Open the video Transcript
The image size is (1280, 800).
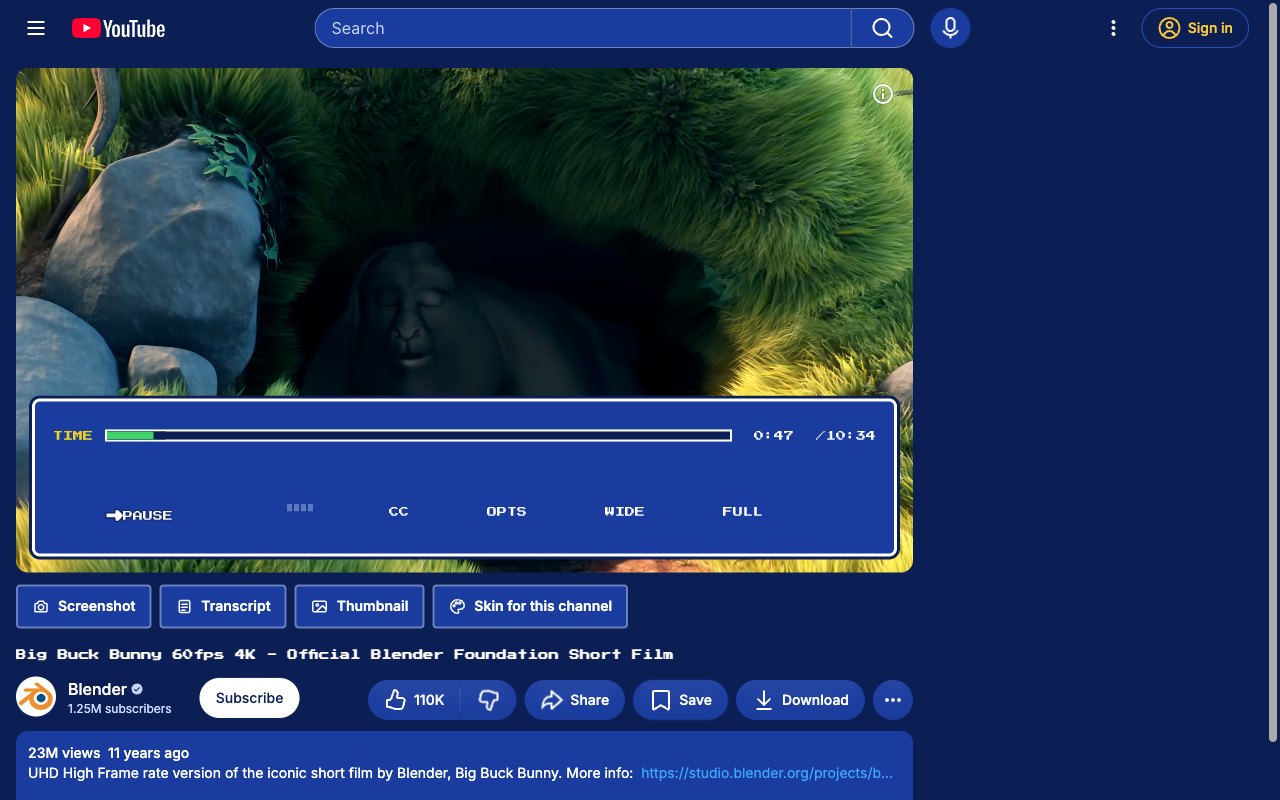[x=223, y=606]
